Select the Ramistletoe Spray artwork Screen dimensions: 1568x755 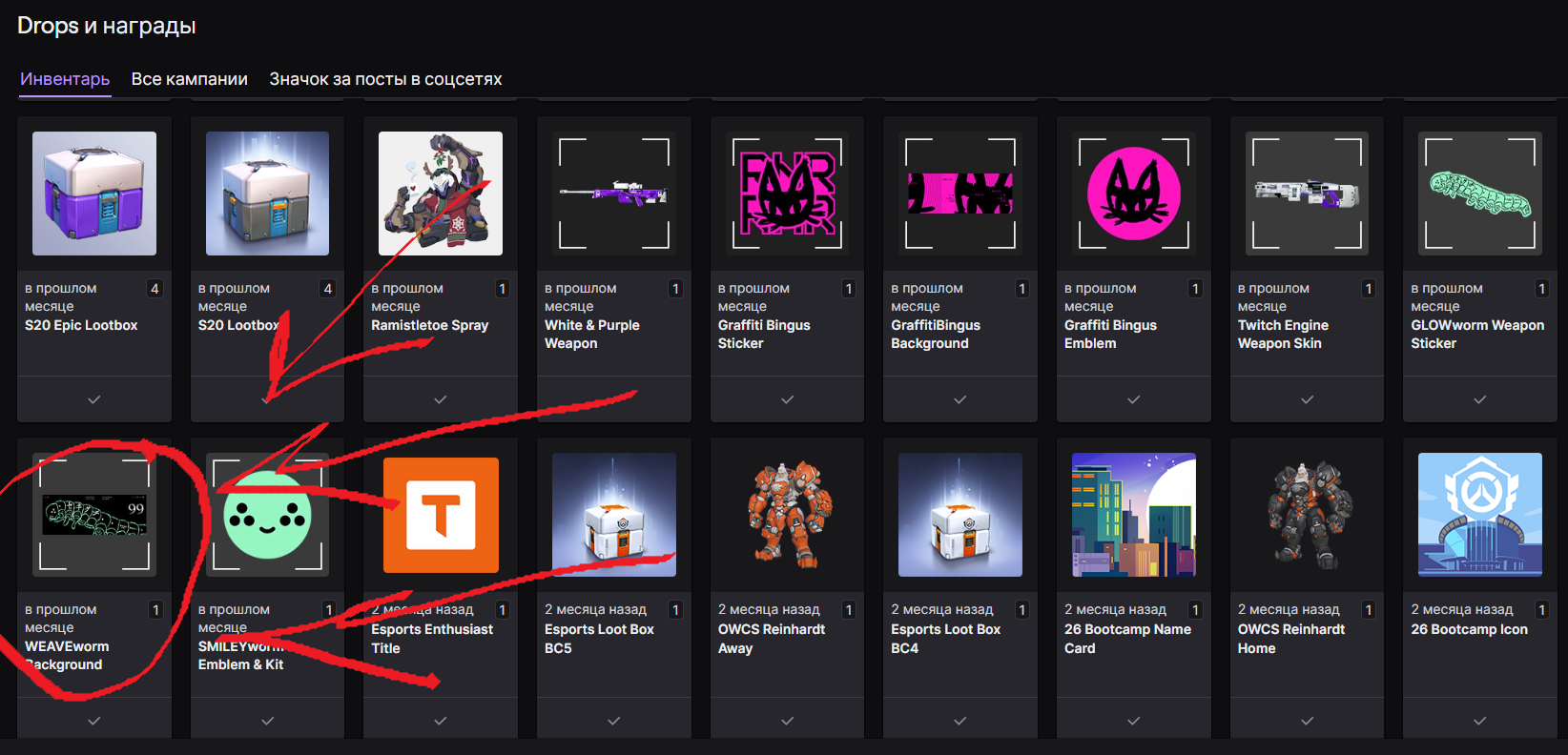tap(441, 194)
